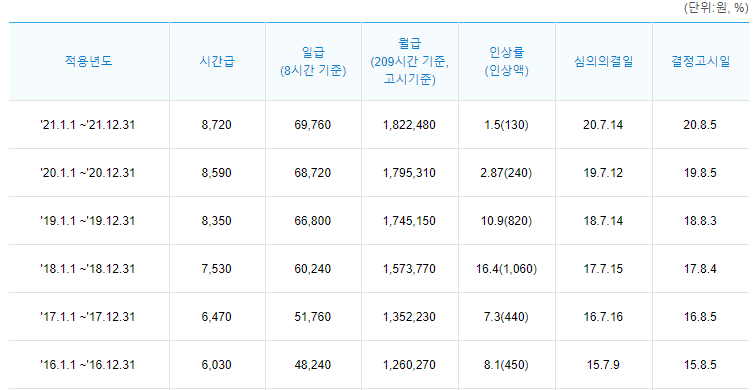Viewport: 753px width, 390px height.
Task: Select announcement date 16.8.5
Action: pos(700,317)
